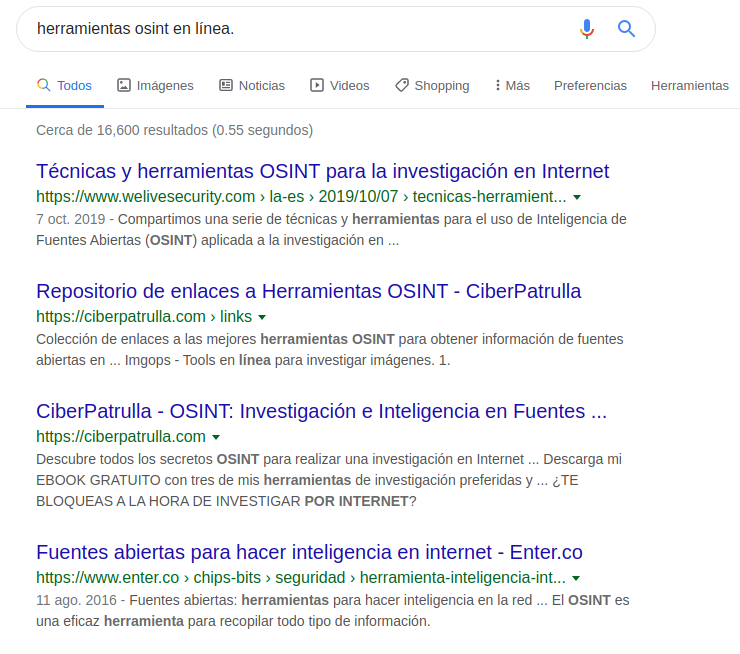Open Preferencias settings
This screenshot has width=740, height=654.
590,86
